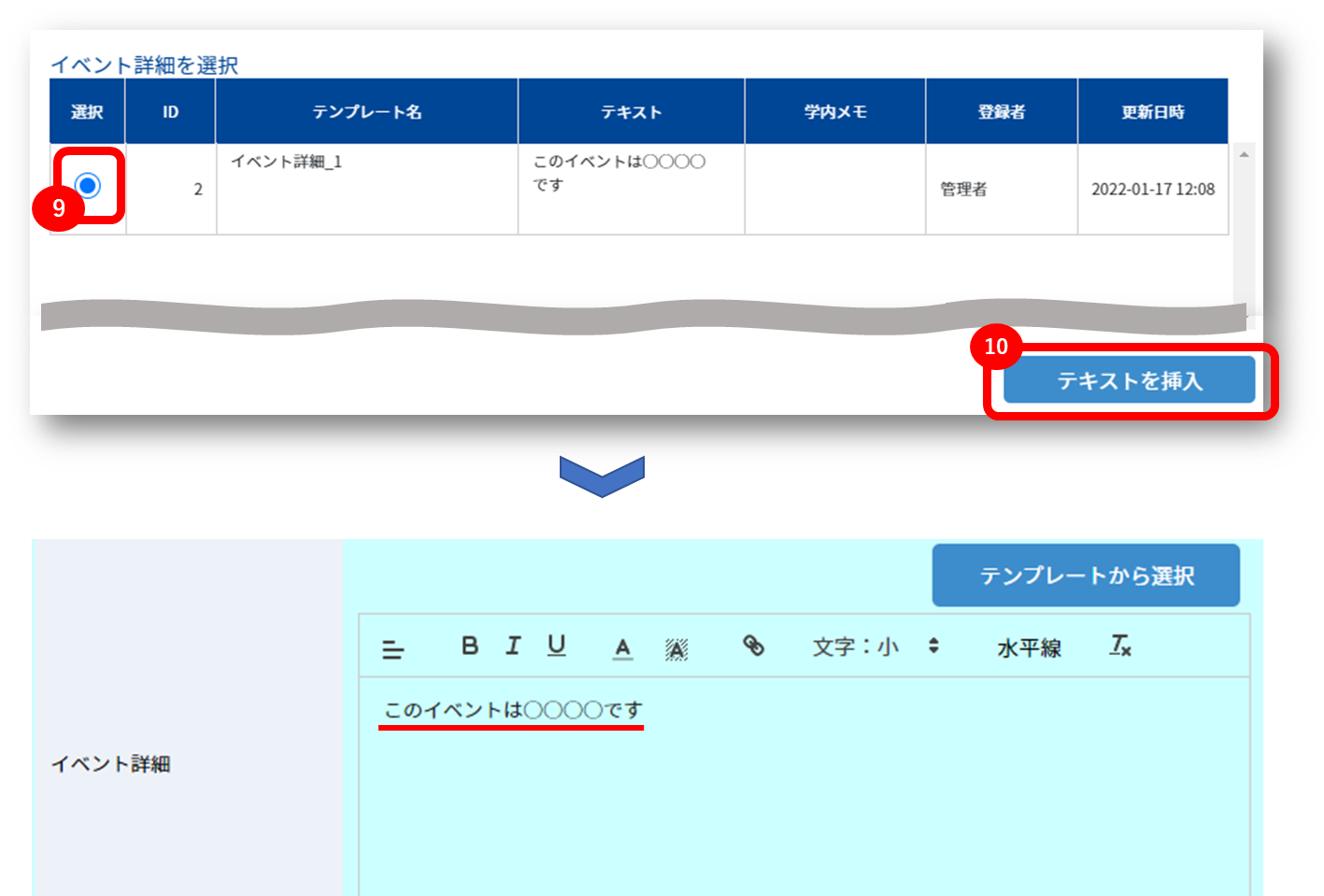Toggle italic formatting in the editor
The image size is (1324, 896).
(513, 646)
